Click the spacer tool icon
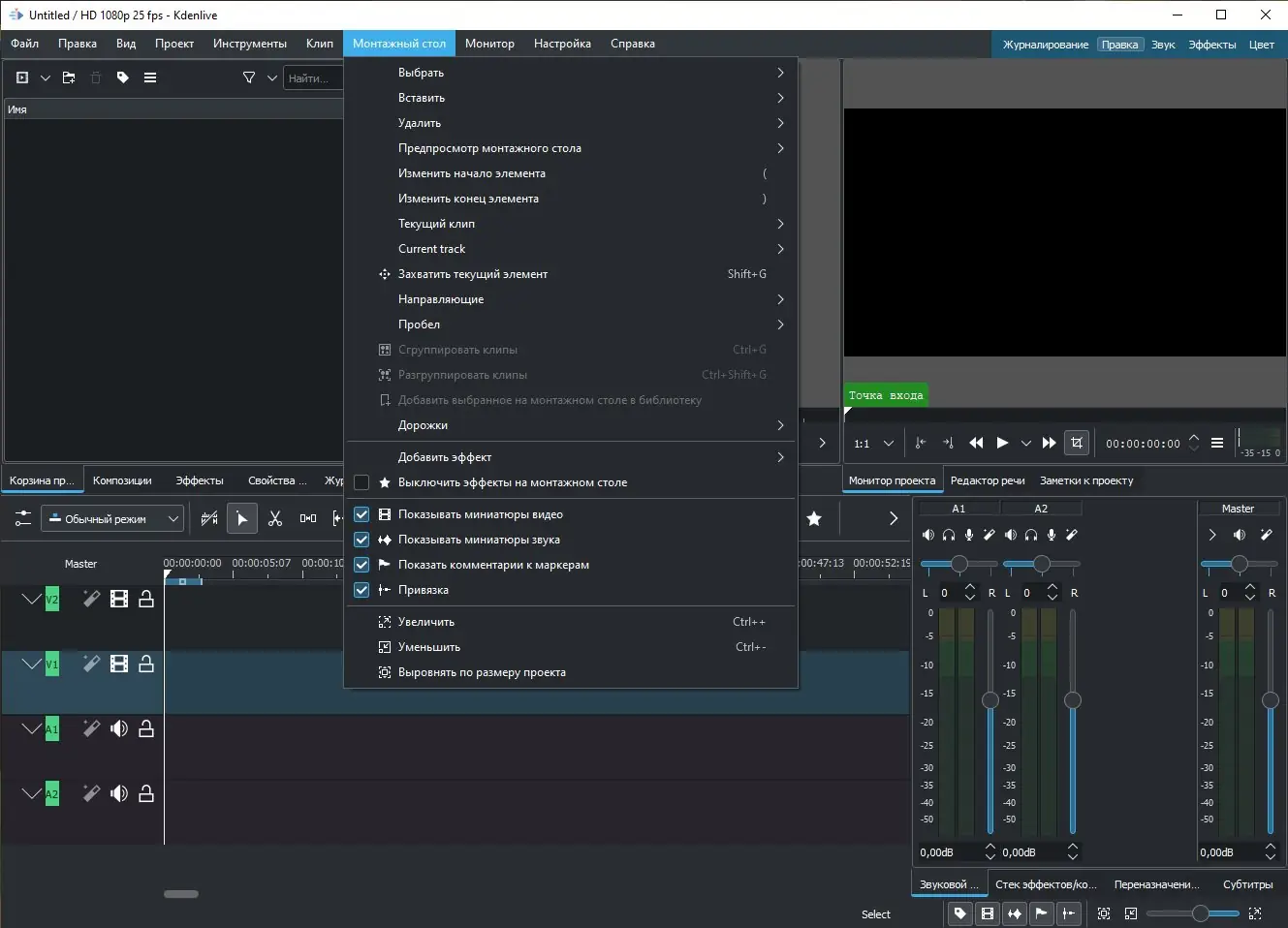 coord(308,519)
